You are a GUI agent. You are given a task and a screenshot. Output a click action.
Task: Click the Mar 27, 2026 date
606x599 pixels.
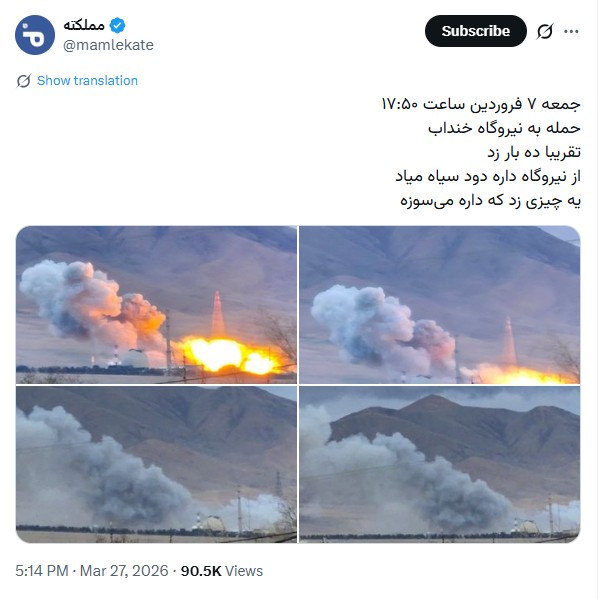124,571
